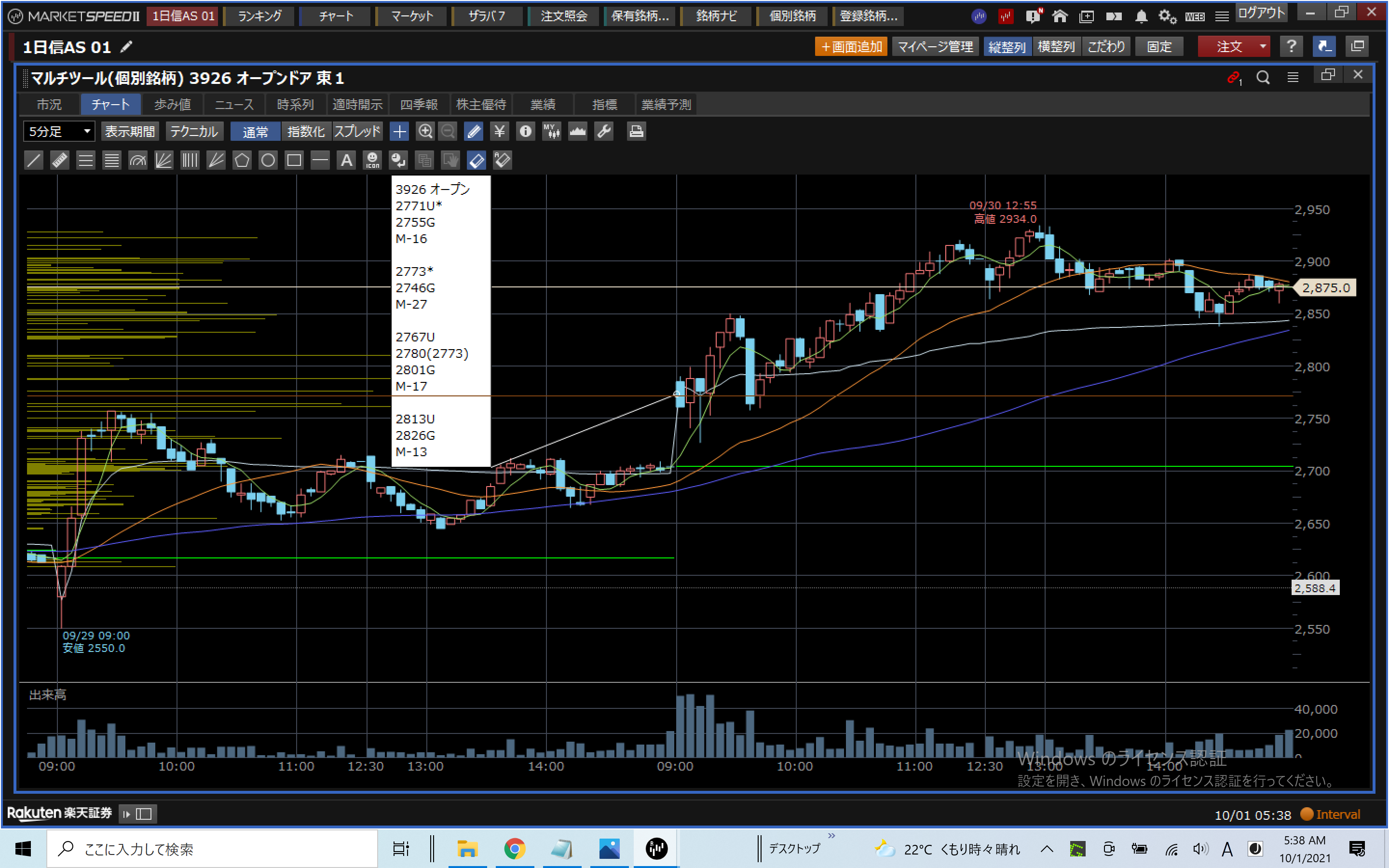Select the pentagon shape tool
This screenshot has height=868, width=1389.
pyautogui.click(x=242, y=160)
